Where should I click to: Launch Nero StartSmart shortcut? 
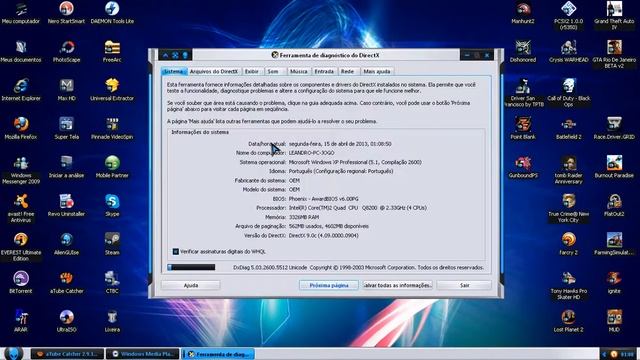[66, 13]
